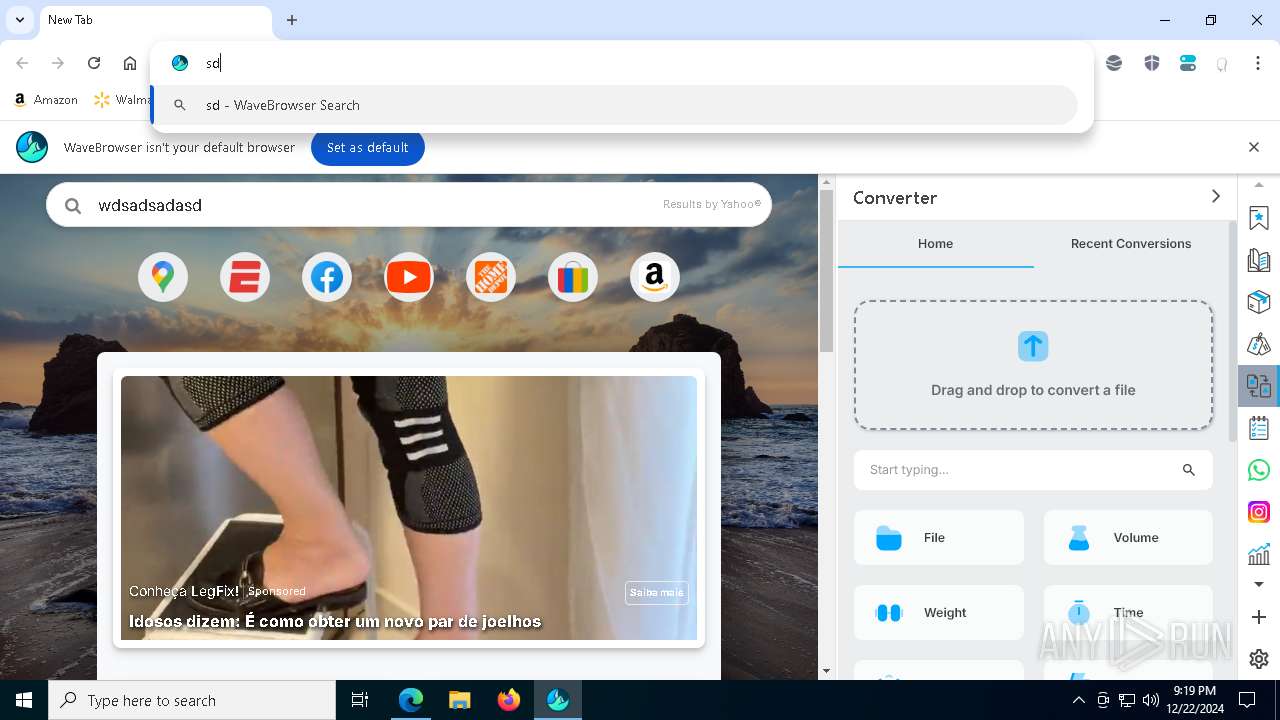Open Firefox from the taskbar
Image resolution: width=1280 pixels, height=720 pixels.
pyautogui.click(x=509, y=700)
